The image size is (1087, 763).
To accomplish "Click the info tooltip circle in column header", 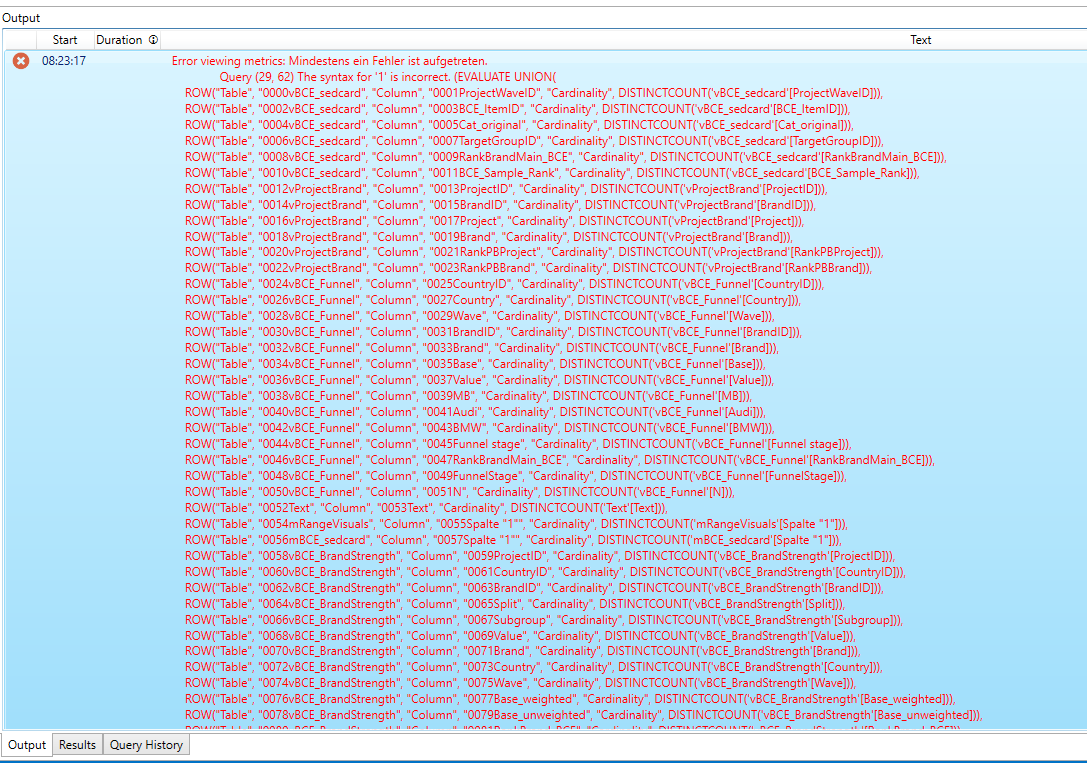I will click(x=153, y=40).
